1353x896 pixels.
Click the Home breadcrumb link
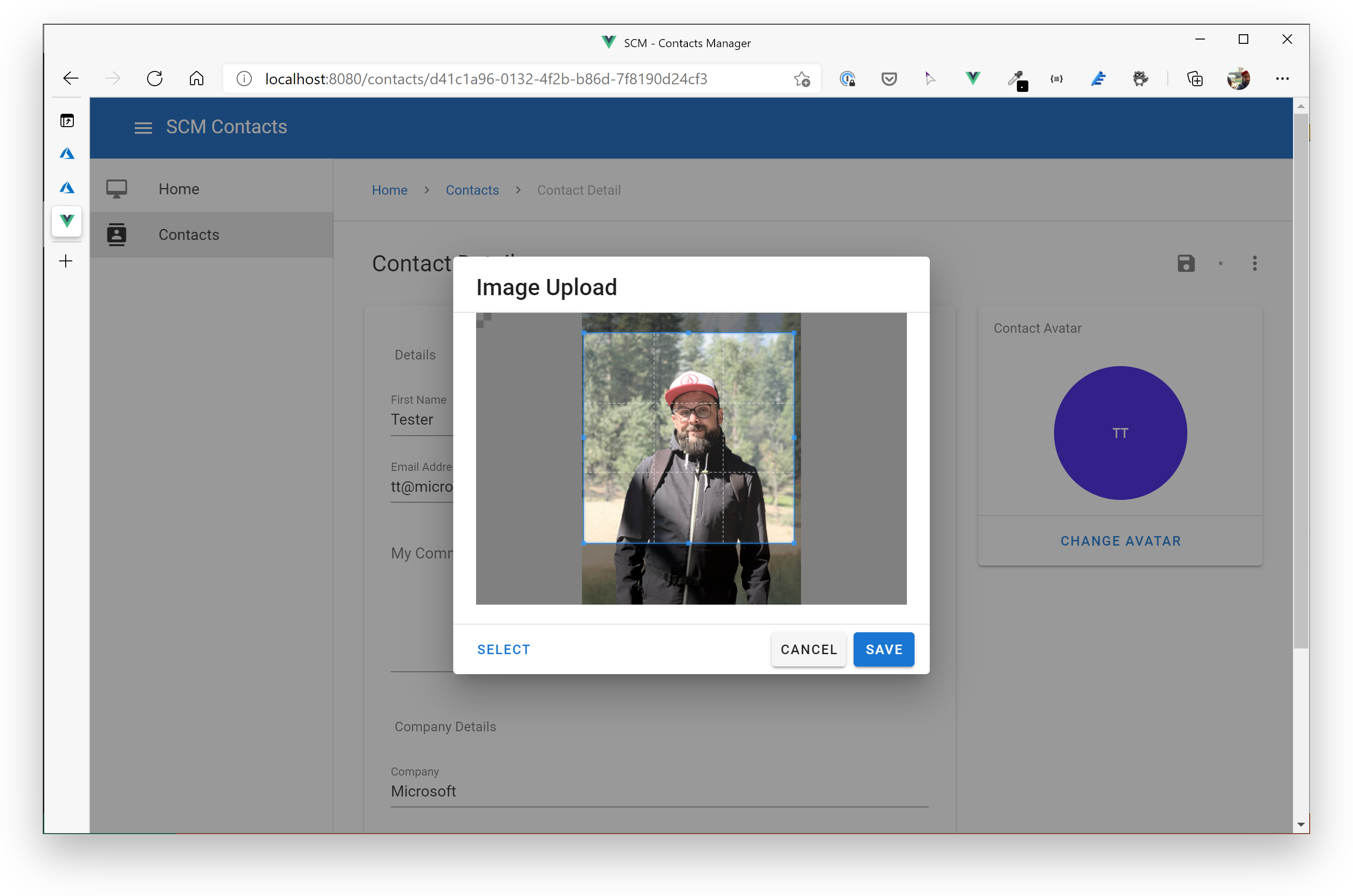click(389, 189)
